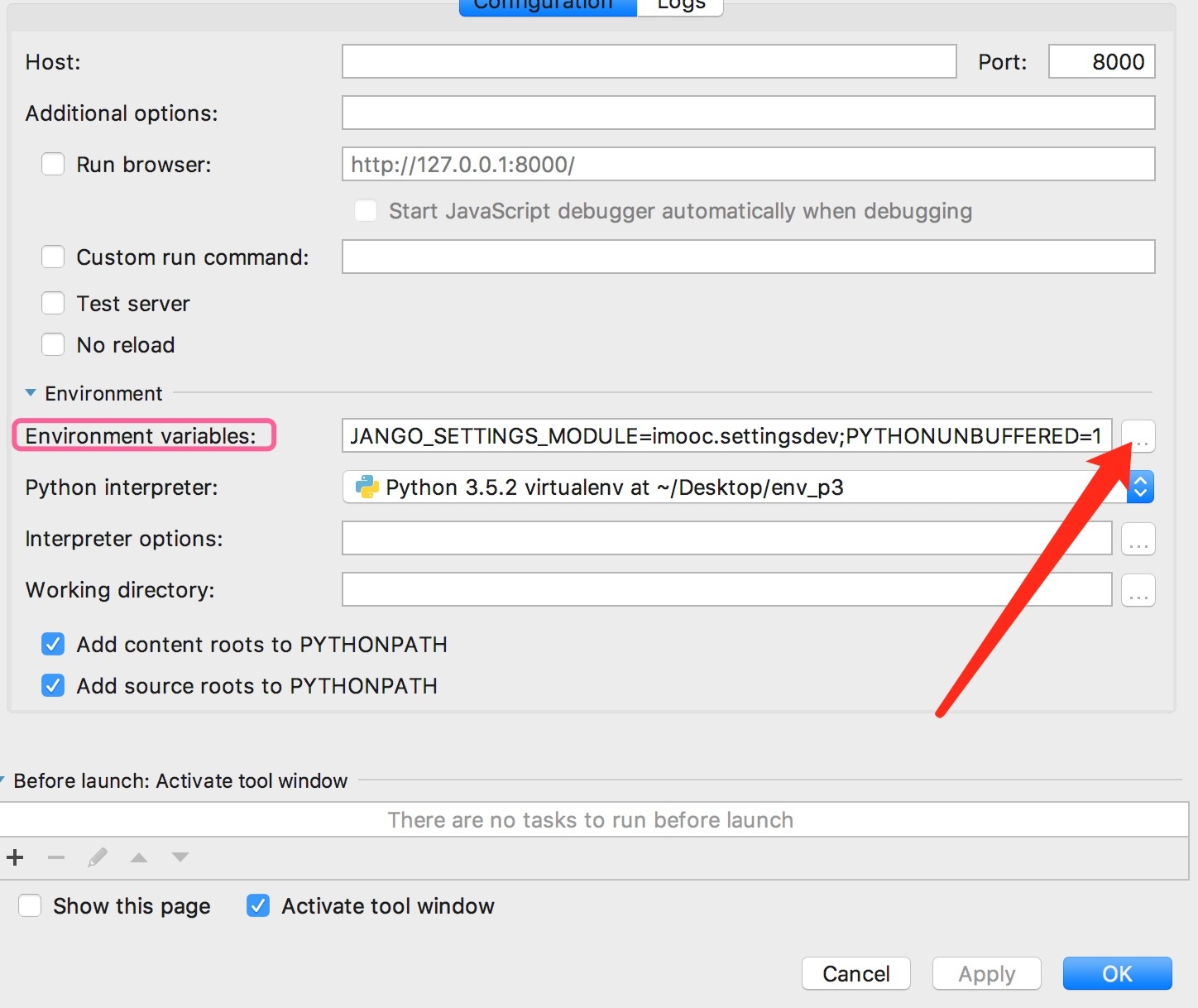Browse for Working directory ellipsis button
The width and height of the screenshot is (1198, 1008).
coord(1138,590)
